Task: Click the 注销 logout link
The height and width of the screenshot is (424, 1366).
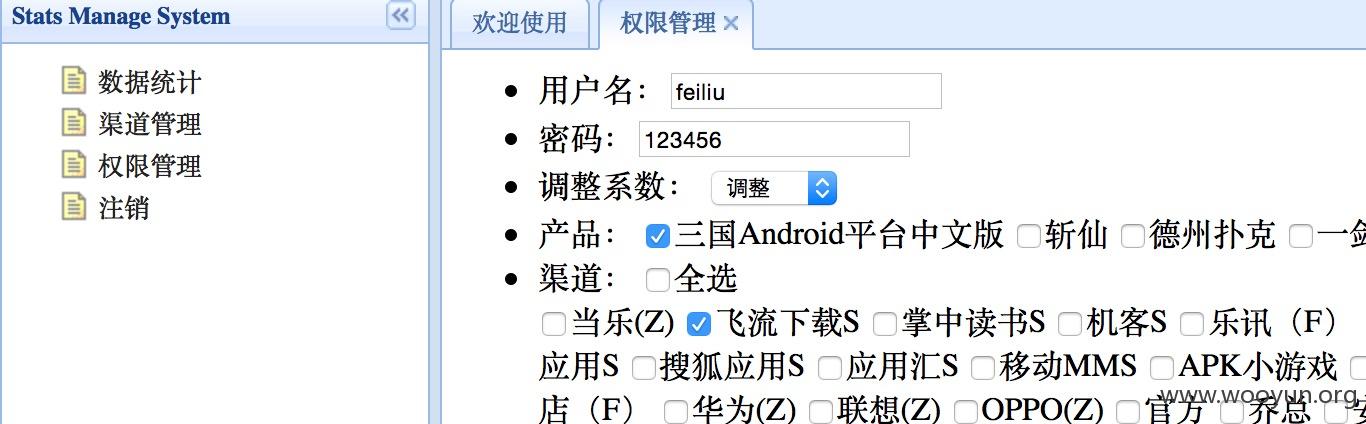Action: [124, 207]
